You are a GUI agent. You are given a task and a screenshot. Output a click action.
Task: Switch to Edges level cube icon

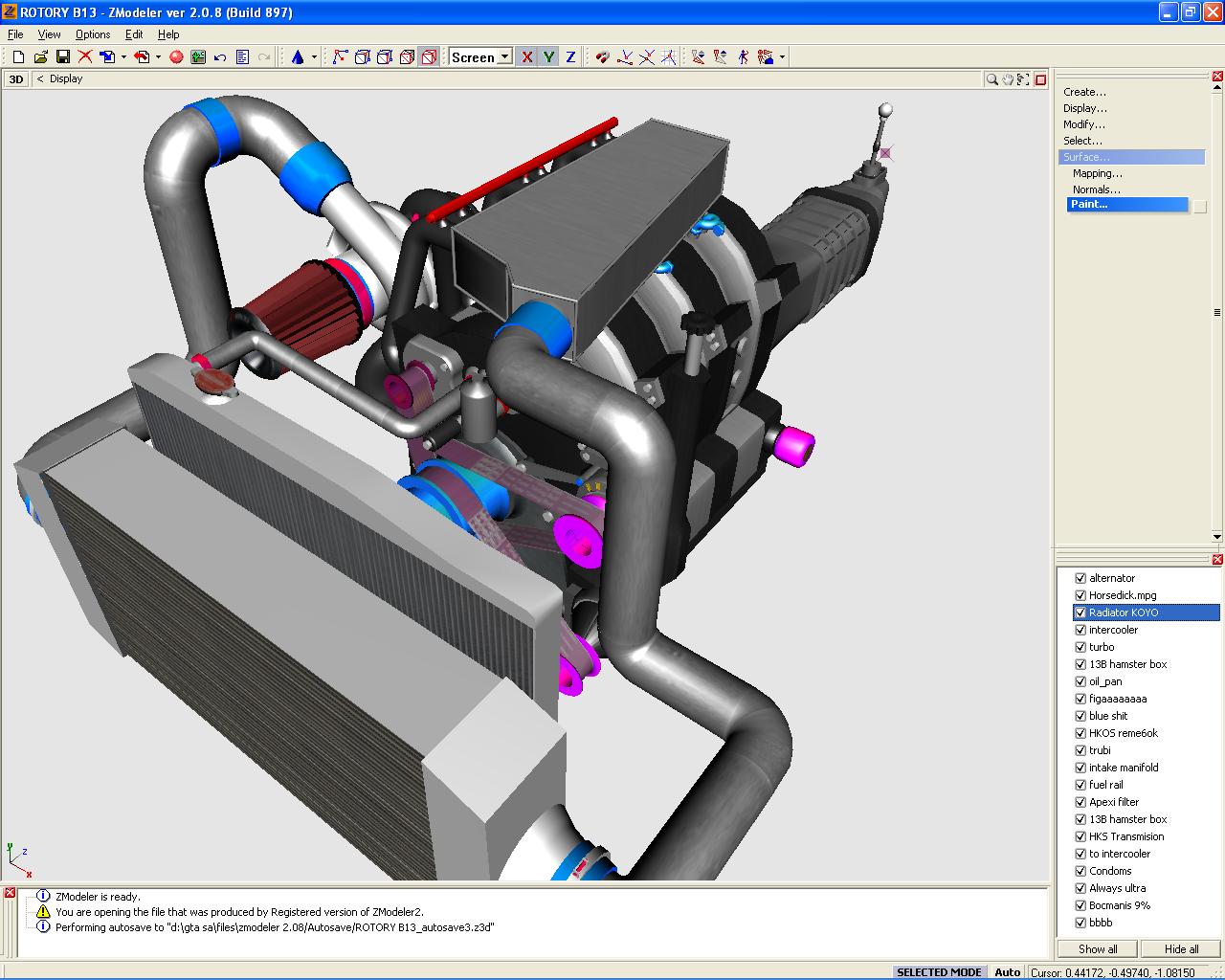363,57
